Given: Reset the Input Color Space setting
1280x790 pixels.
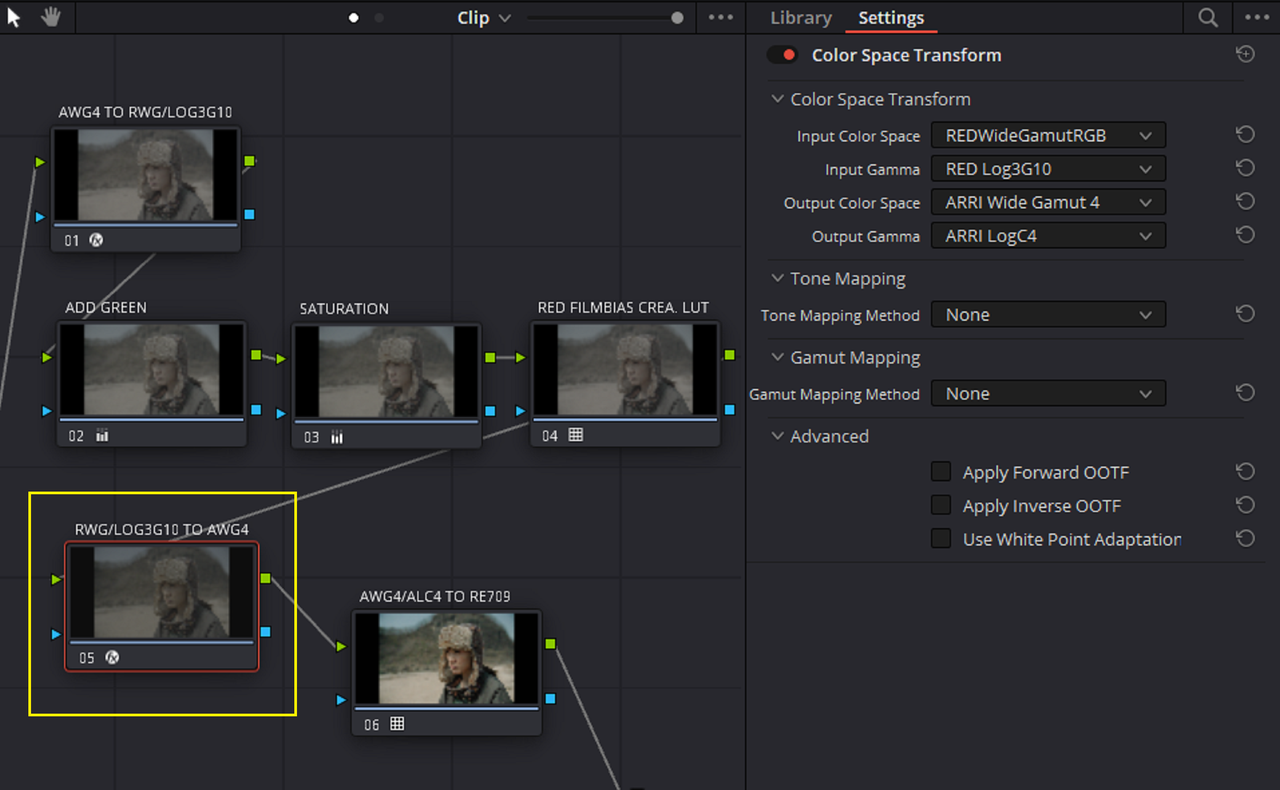Looking at the screenshot, I should (1245, 135).
